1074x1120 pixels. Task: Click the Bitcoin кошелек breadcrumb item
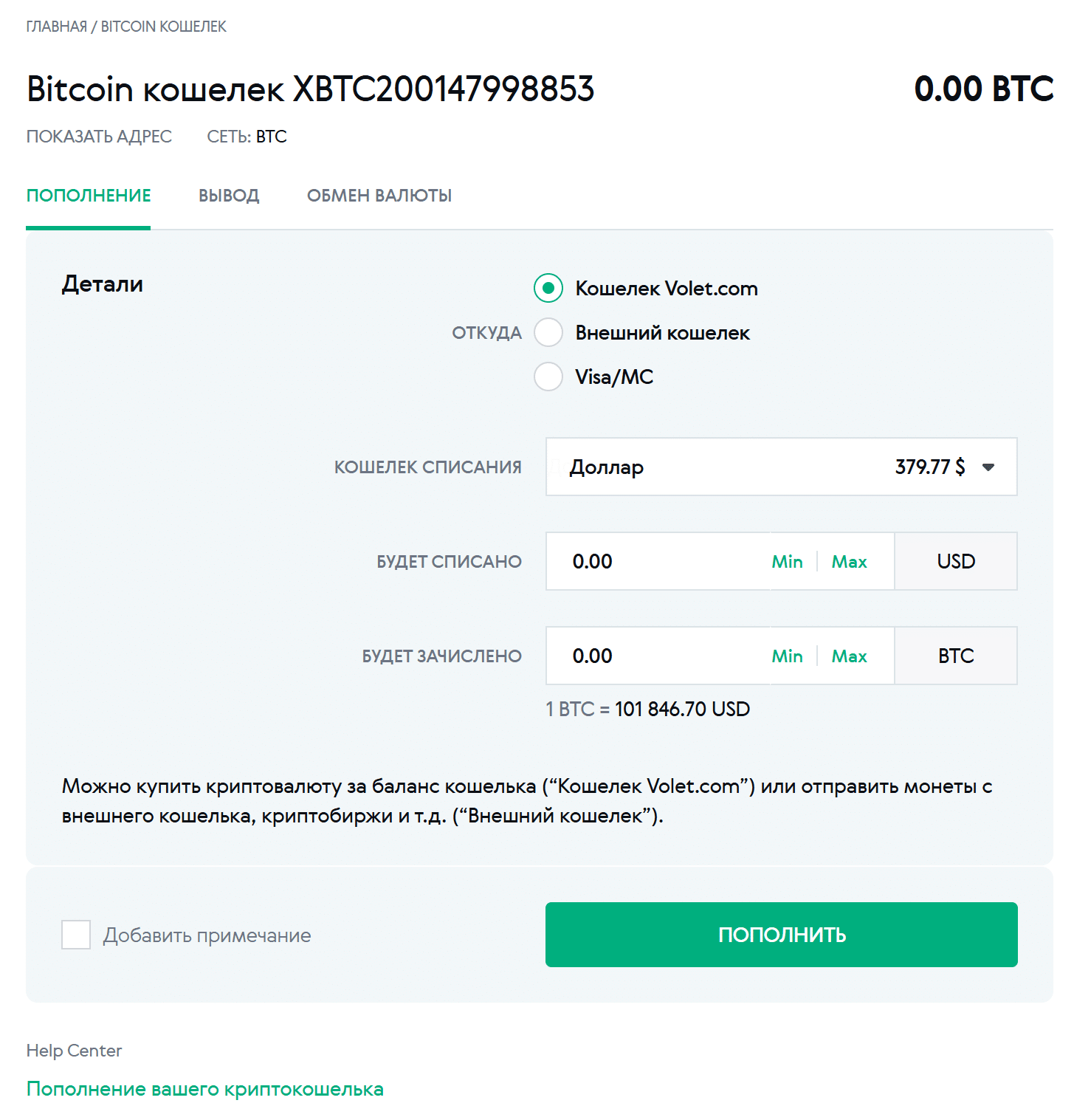163,27
